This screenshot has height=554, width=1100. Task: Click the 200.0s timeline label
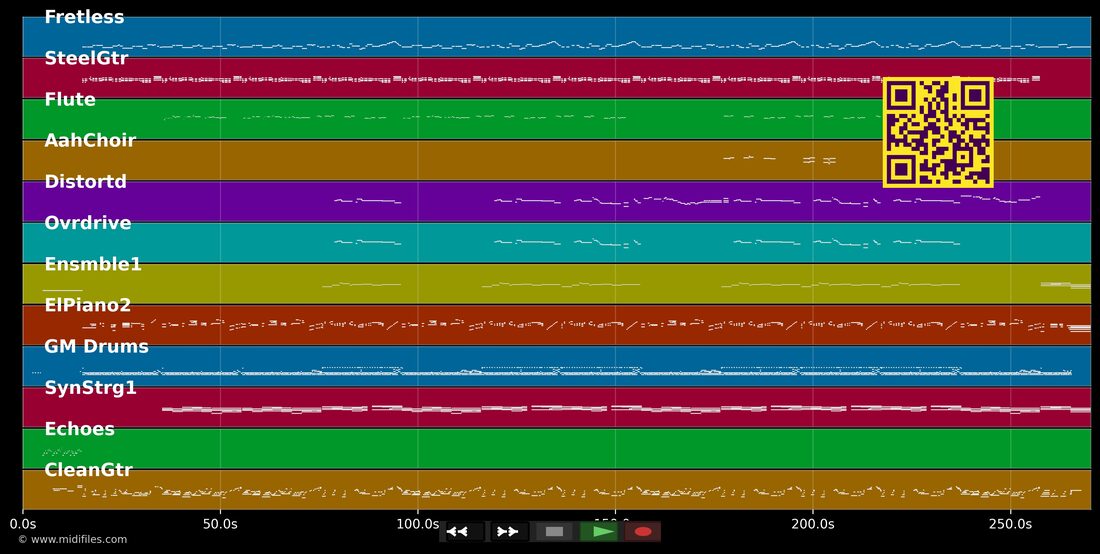click(x=813, y=524)
